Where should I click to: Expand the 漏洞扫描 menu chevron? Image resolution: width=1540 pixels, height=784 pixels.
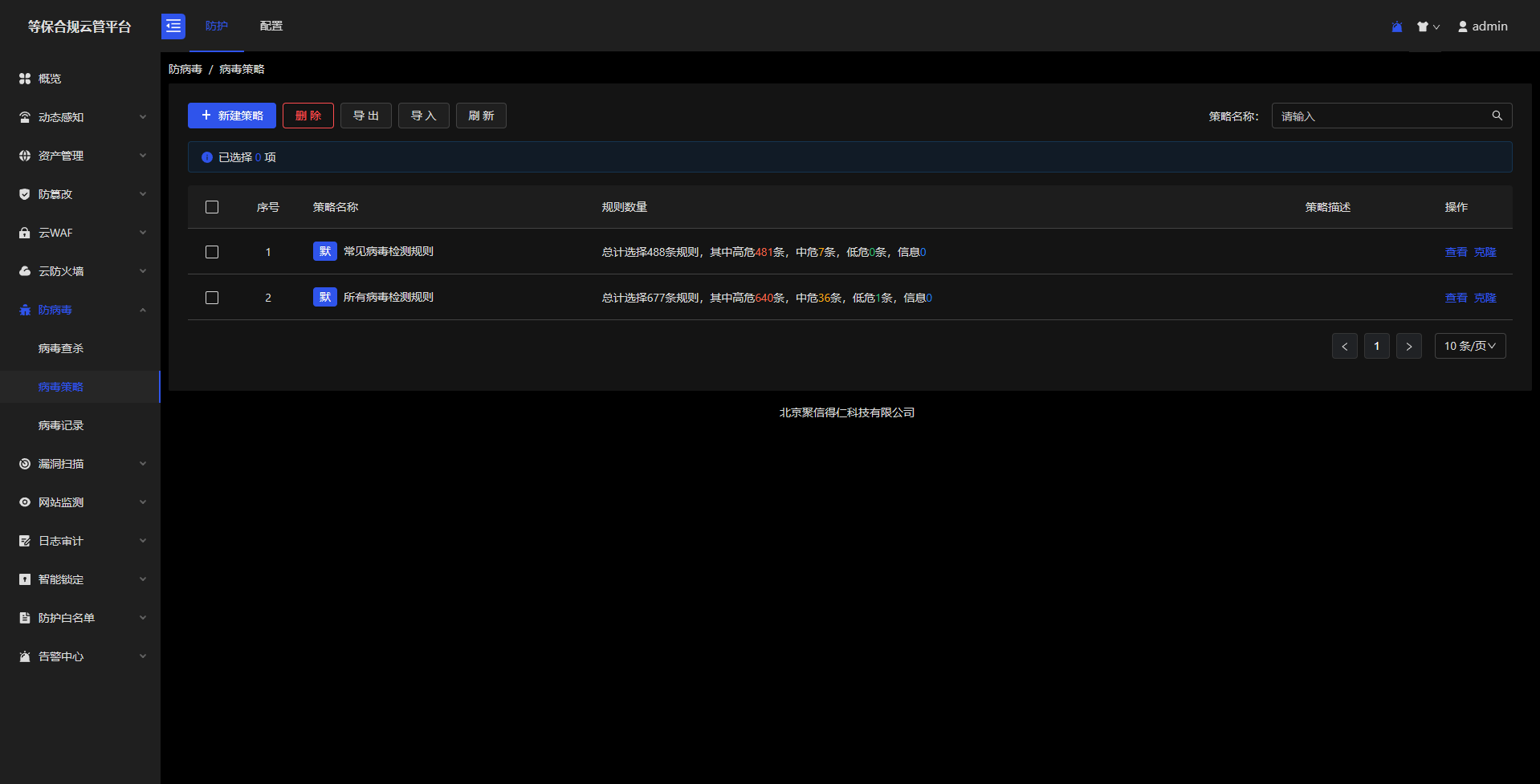pyautogui.click(x=143, y=464)
